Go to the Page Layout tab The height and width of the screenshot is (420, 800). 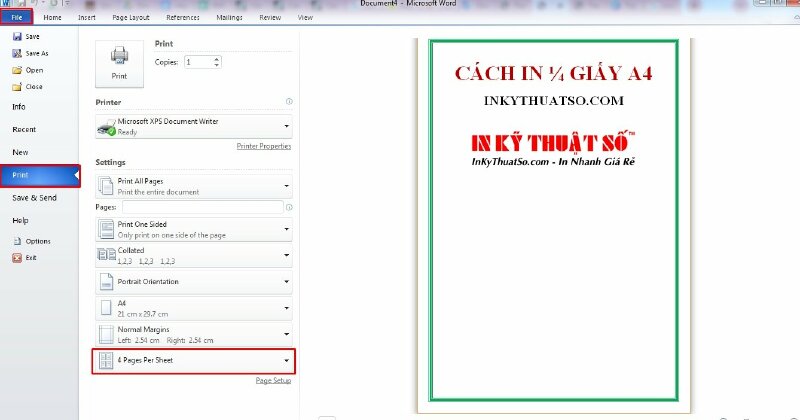coord(131,17)
